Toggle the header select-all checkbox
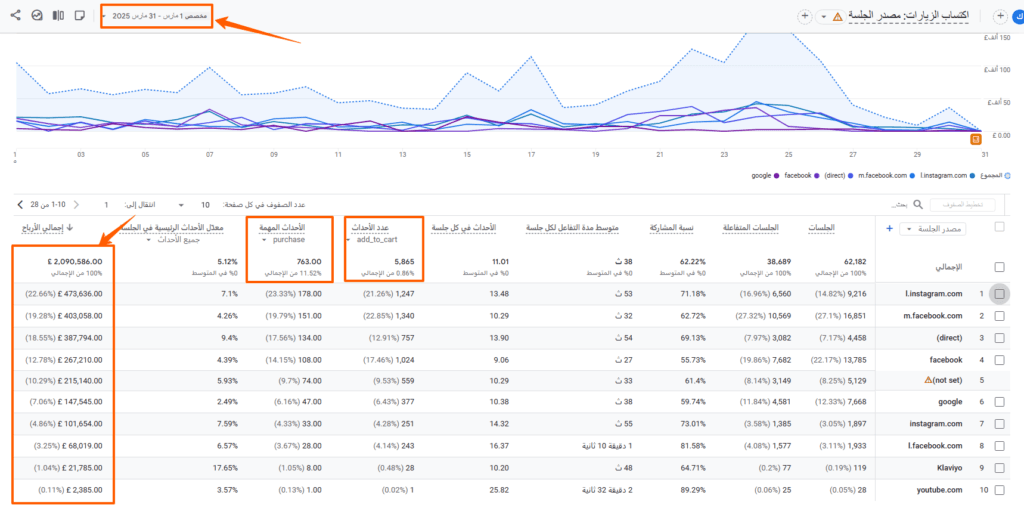 [999, 227]
